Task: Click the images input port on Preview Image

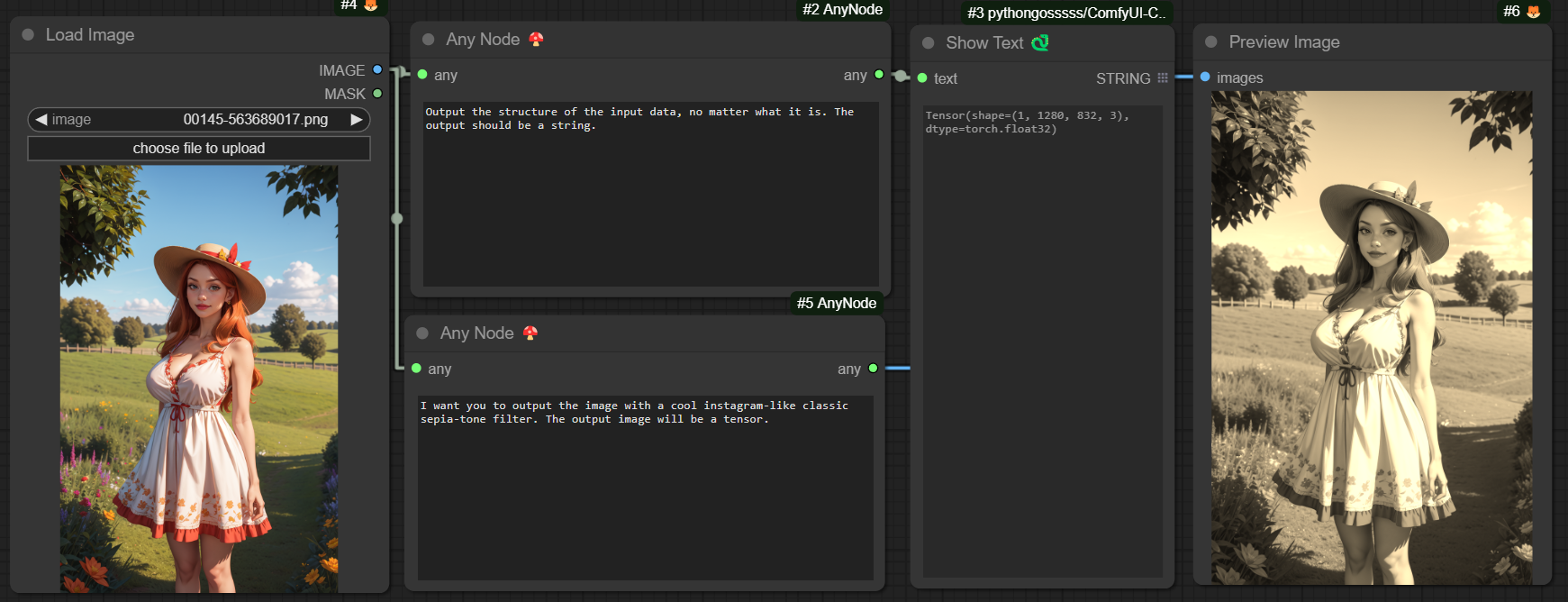Action: pos(1205,78)
